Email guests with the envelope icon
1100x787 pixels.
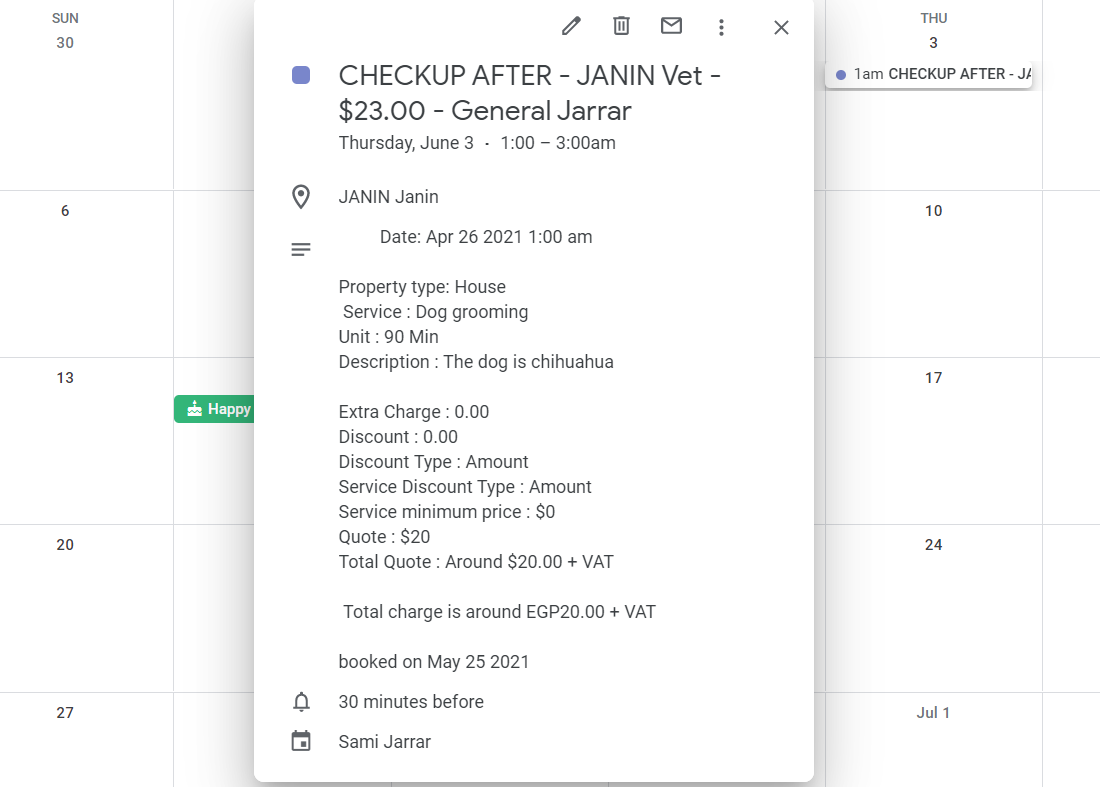pos(671,26)
